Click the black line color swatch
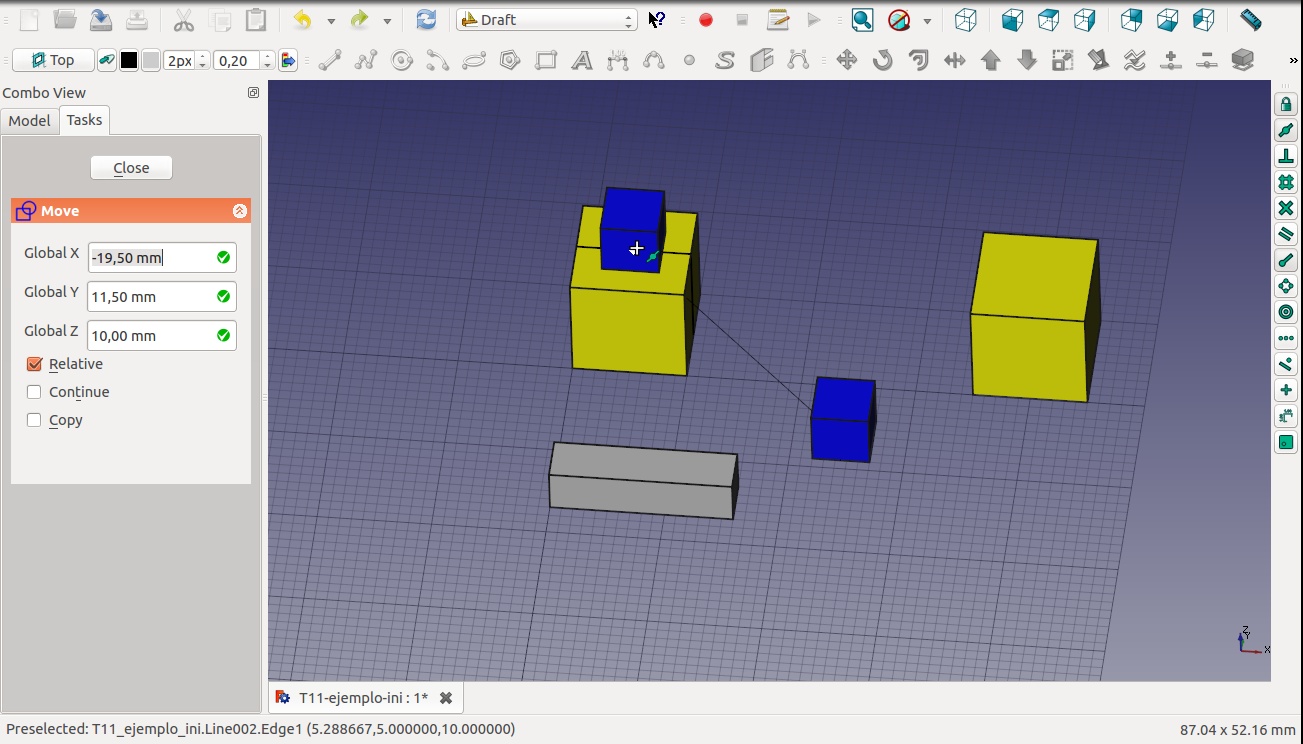Image resolution: width=1303 pixels, height=744 pixels. pyautogui.click(x=129, y=61)
